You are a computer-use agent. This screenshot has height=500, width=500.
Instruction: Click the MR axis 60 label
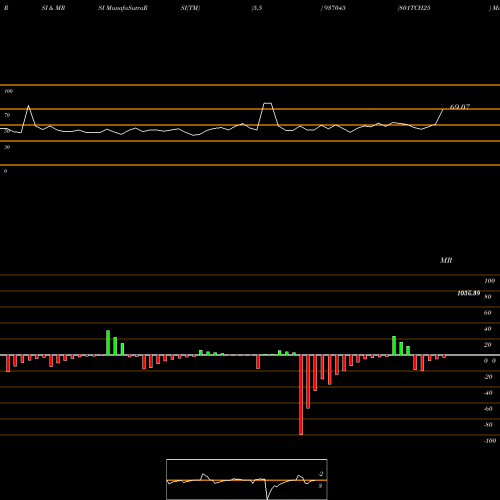[x=488, y=313]
